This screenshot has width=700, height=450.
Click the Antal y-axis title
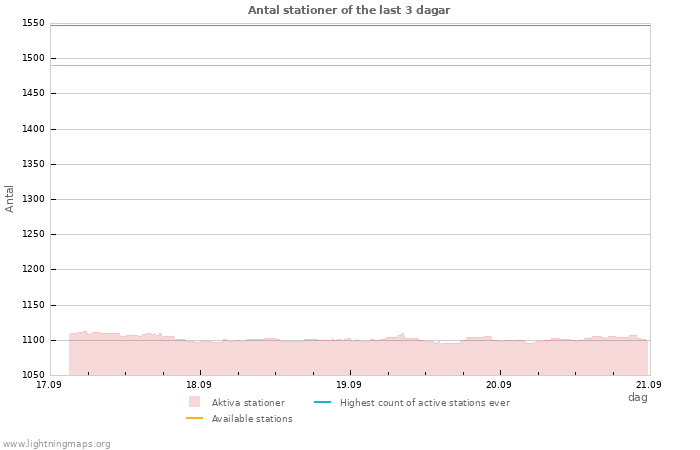point(9,199)
